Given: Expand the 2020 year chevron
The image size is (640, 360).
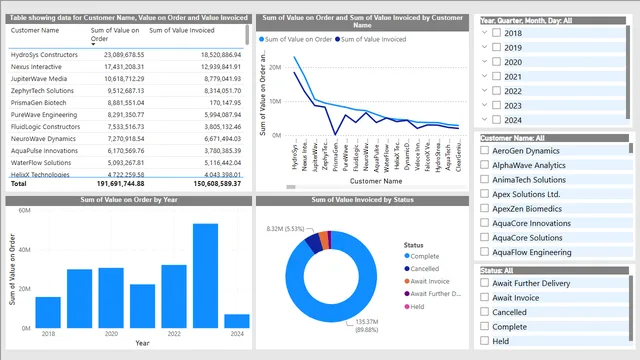Looking at the screenshot, I should pos(484,61).
